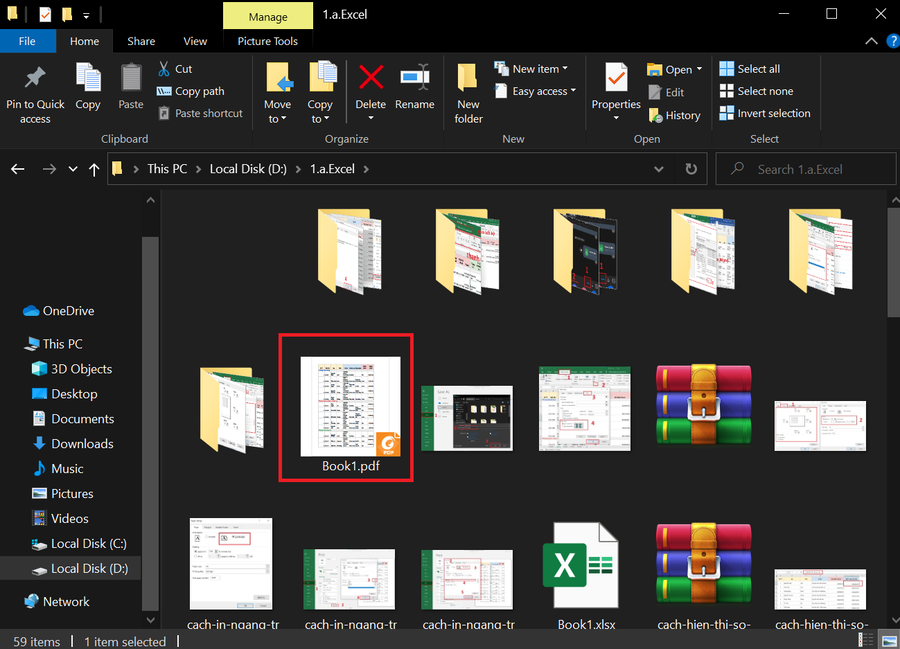Open recent locations dropdown
Image resolution: width=900 pixels, height=649 pixels.
point(73,169)
